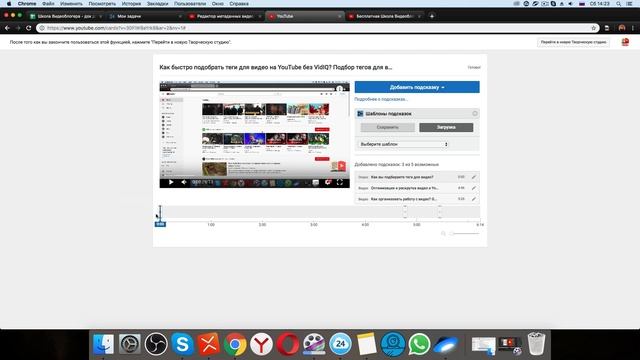
Task: Edit the third card "Как организовать работу"
Action: (x=473, y=199)
